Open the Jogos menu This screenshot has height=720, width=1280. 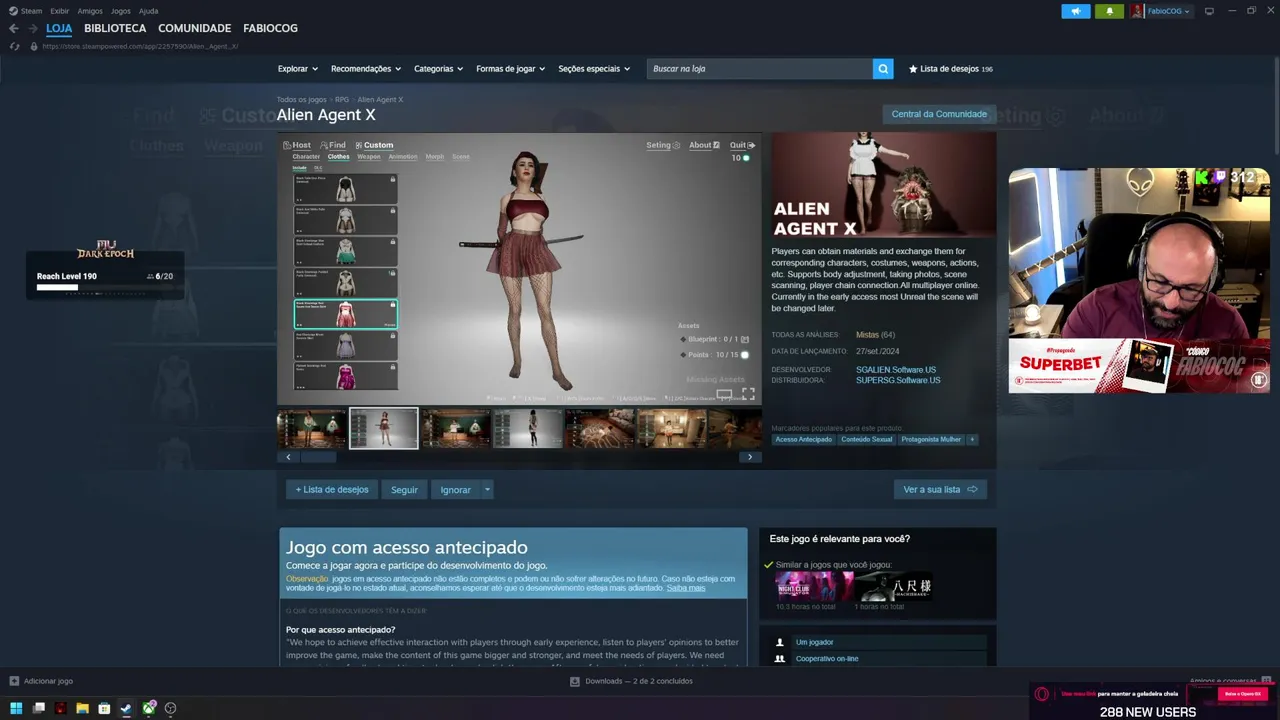pos(121,11)
